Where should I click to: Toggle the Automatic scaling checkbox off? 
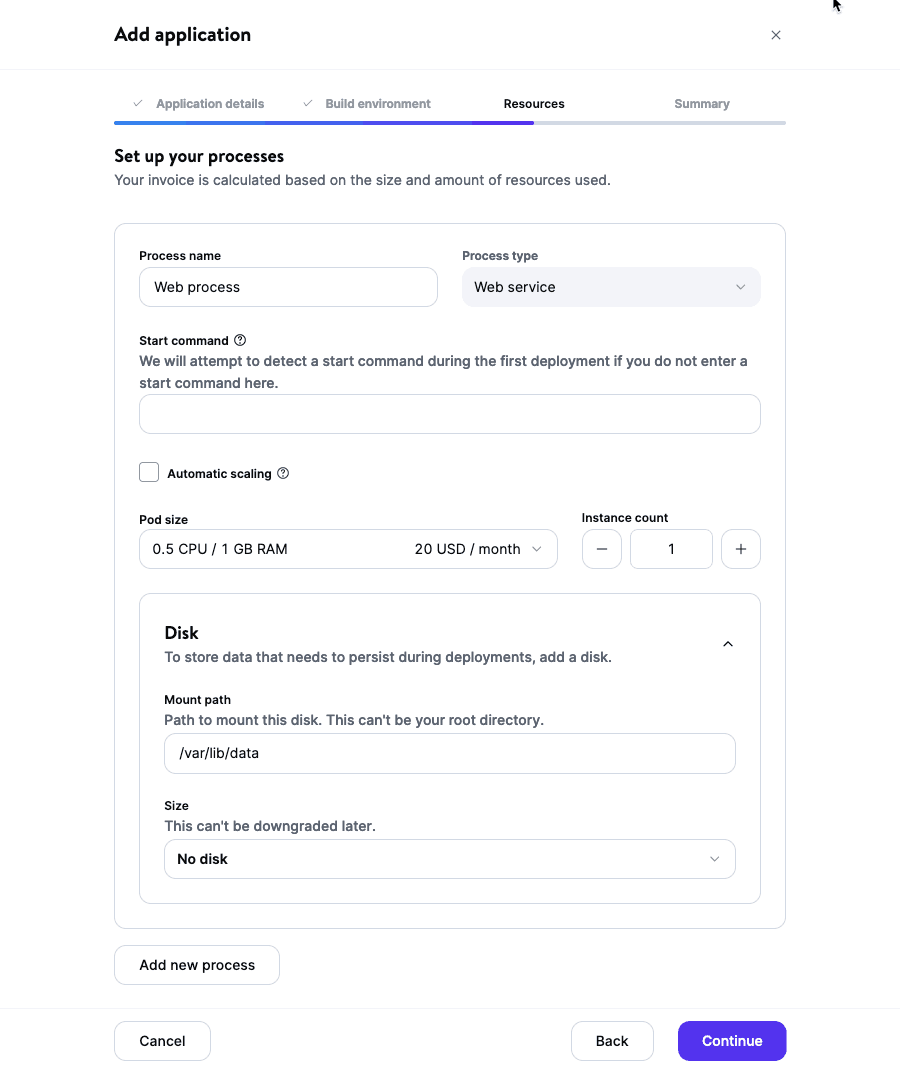[x=149, y=471]
